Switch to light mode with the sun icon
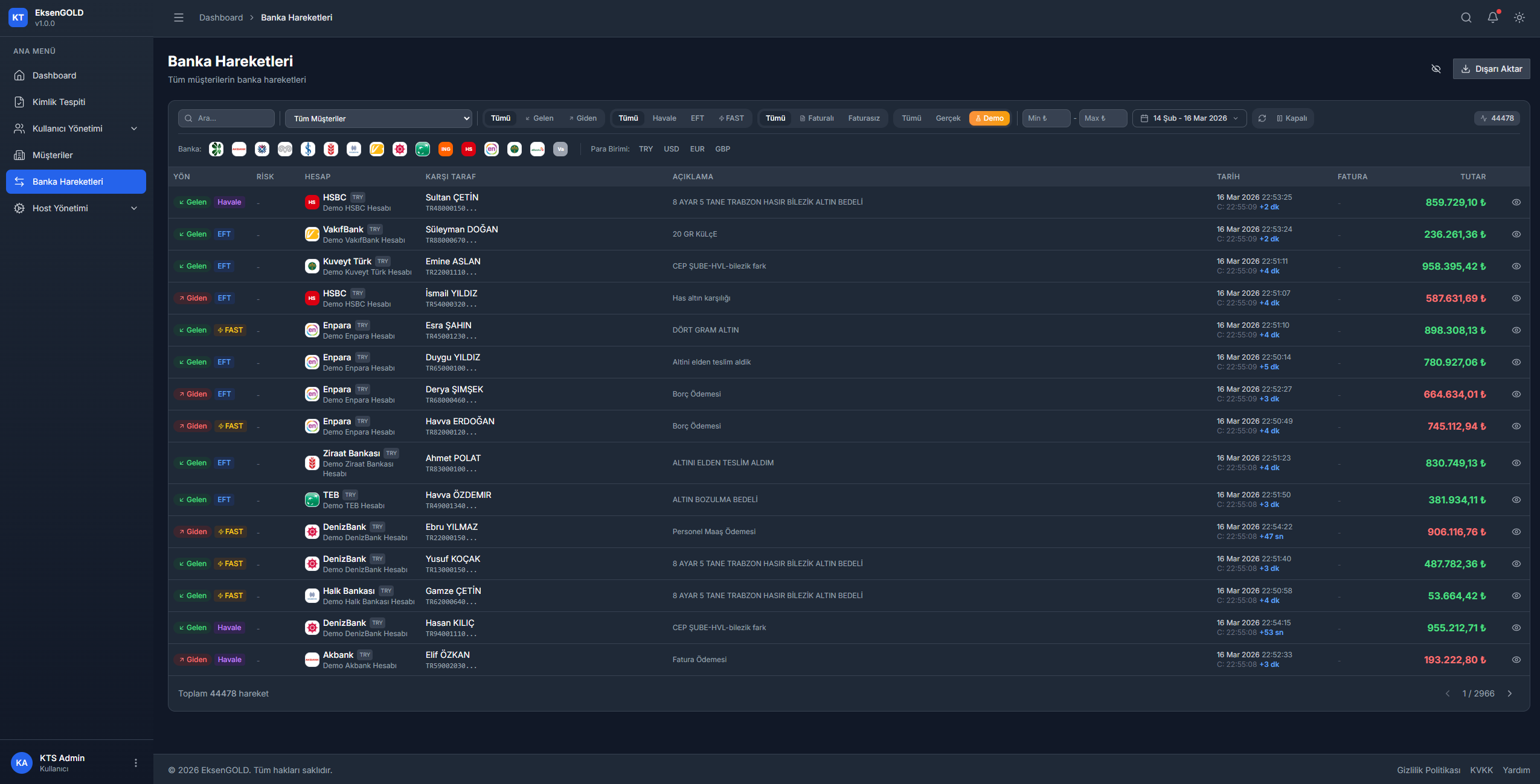The height and width of the screenshot is (784, 1540). 1519,18
